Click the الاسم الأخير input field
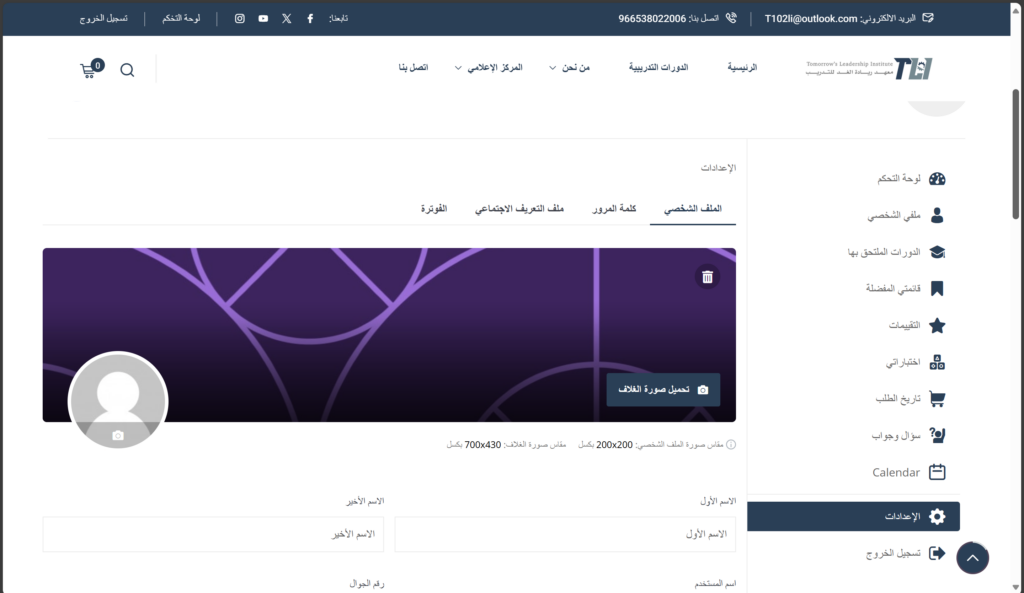This screenshot has width=1024, height=593. 213,534
